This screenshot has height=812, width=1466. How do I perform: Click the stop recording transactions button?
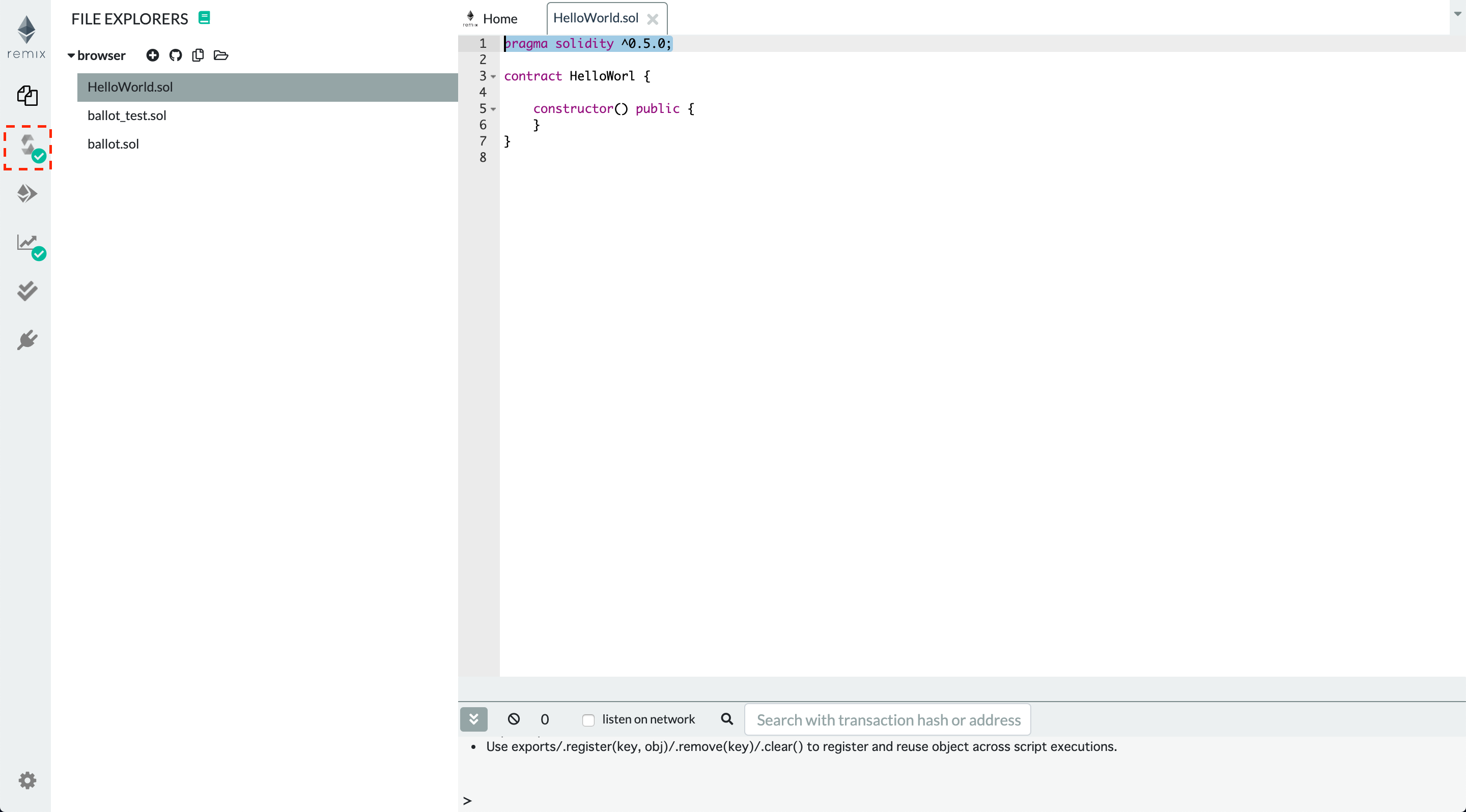(514, 718)
